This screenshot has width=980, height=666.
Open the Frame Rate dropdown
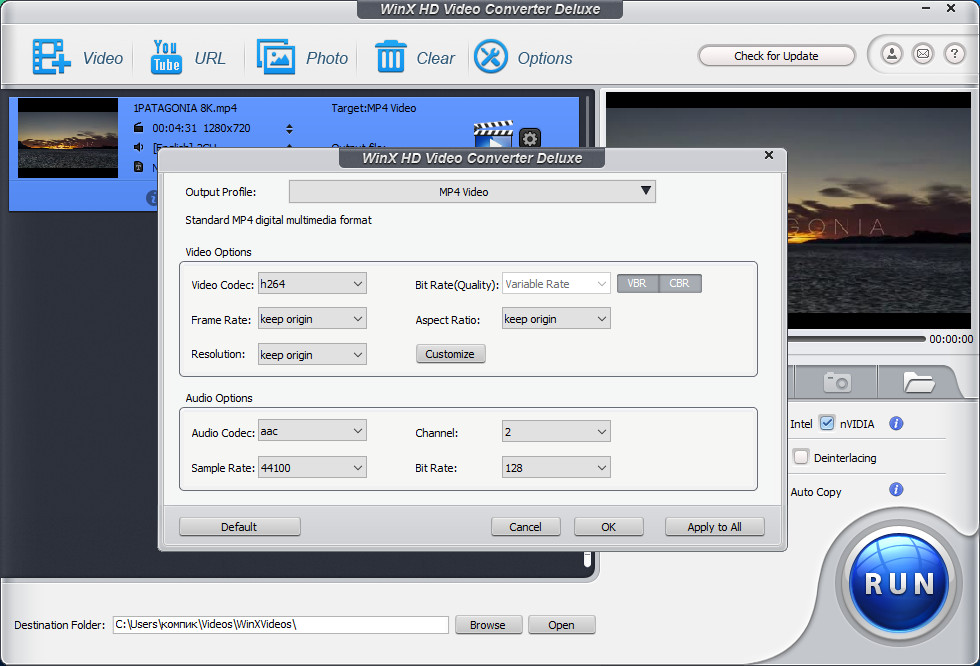[312, 319]
